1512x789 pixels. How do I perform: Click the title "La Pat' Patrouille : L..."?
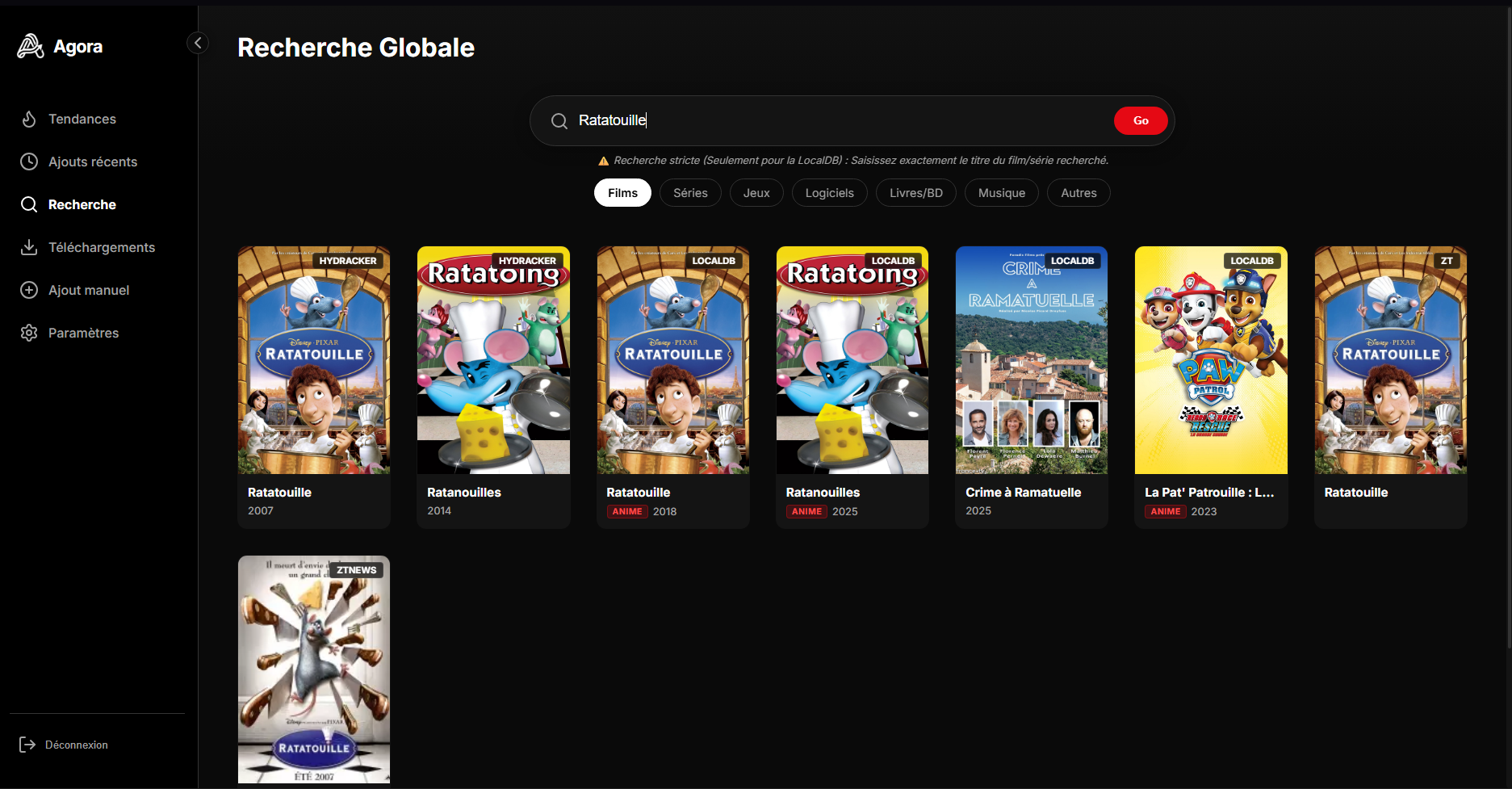(x=1209, y=492)
